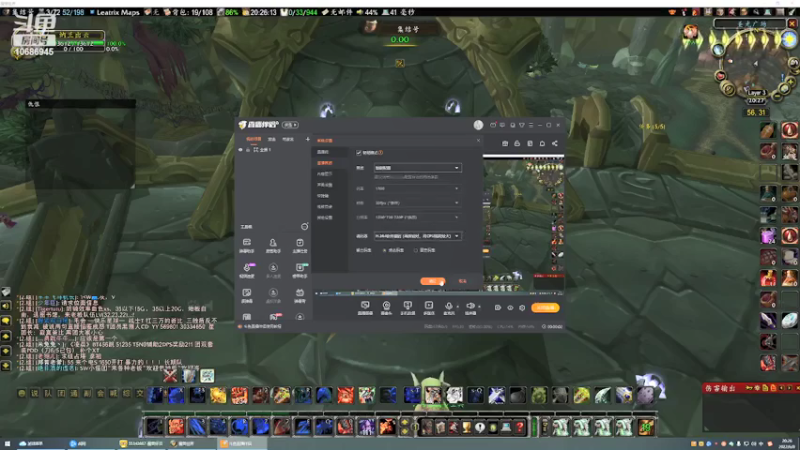Click the day-night sun icon on the minimap
The height and width of the screenshot is (450, 800).
pos(789,39)
